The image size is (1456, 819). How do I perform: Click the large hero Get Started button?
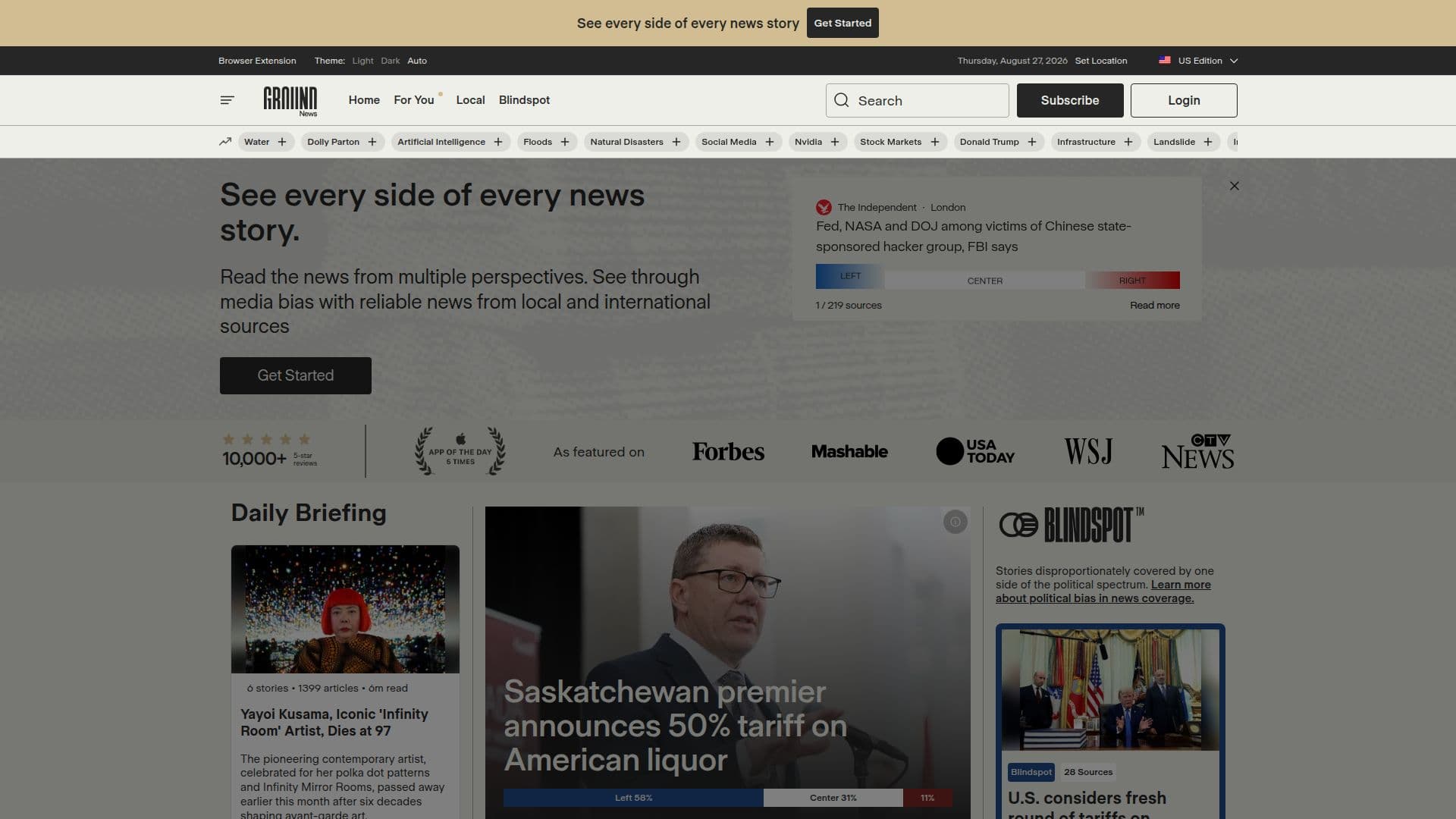point(296,375)
